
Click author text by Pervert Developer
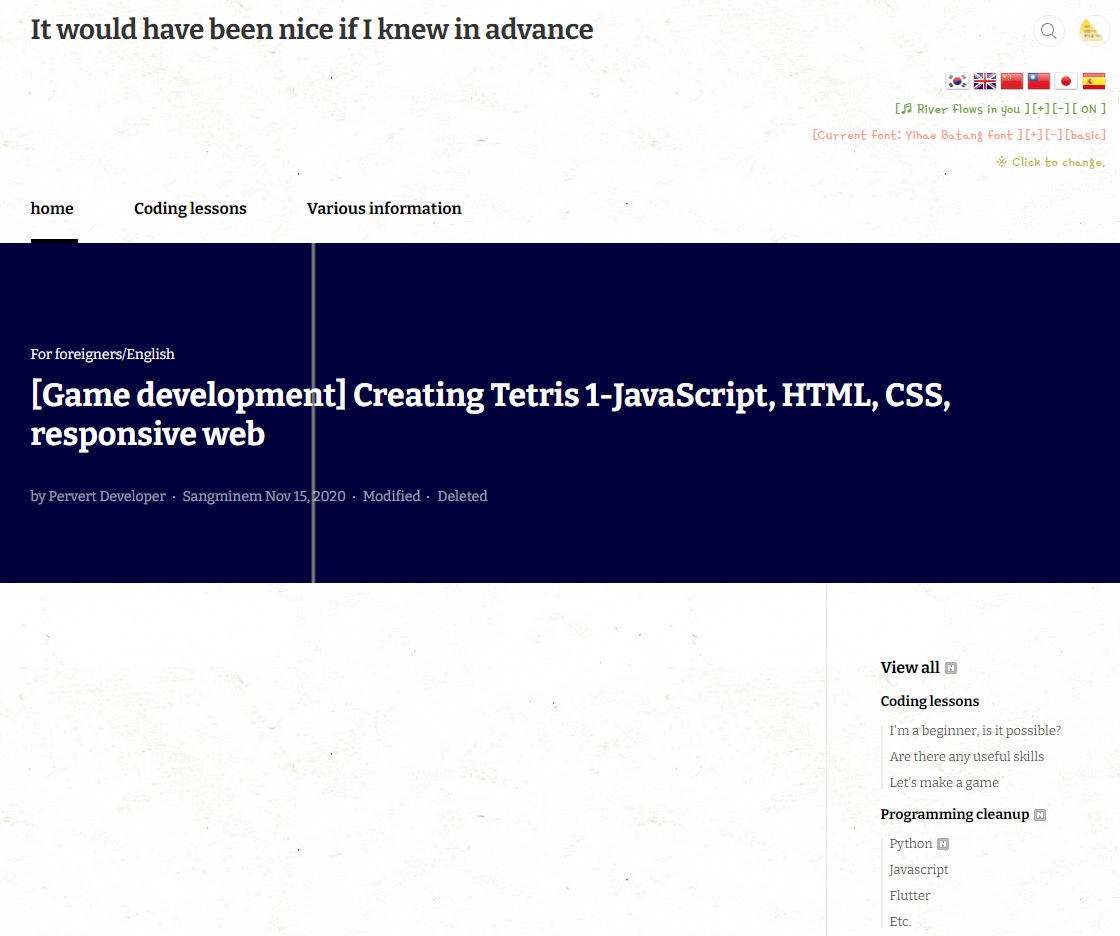pos(98,496)
